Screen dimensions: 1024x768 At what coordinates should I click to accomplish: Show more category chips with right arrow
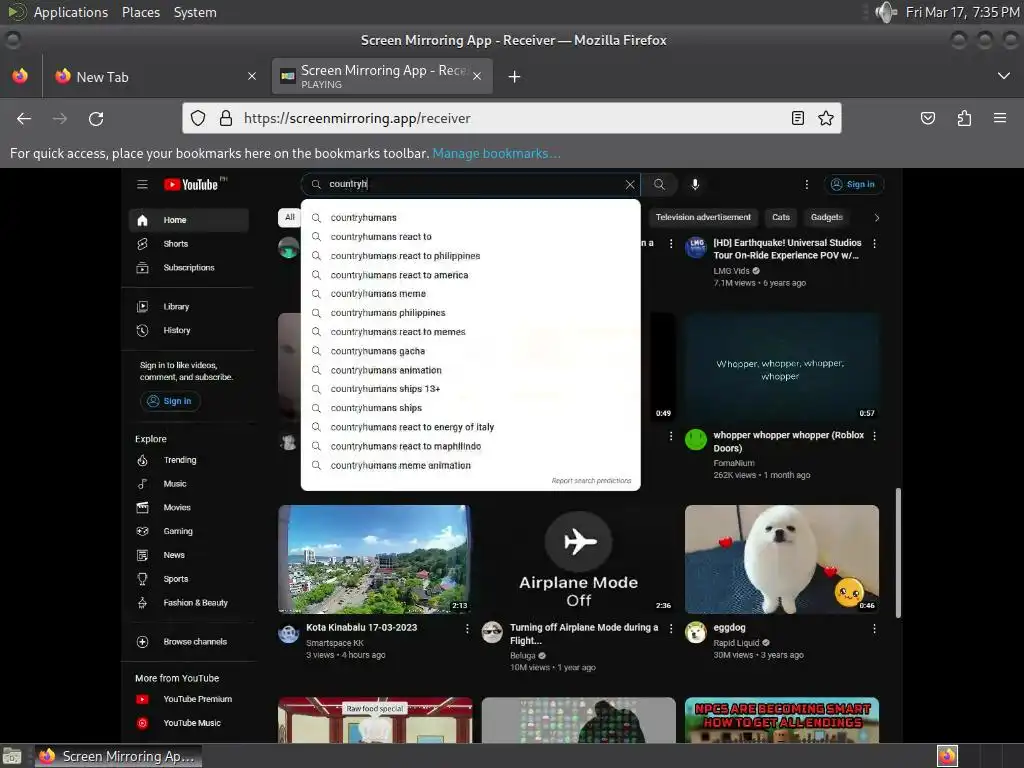876,217
